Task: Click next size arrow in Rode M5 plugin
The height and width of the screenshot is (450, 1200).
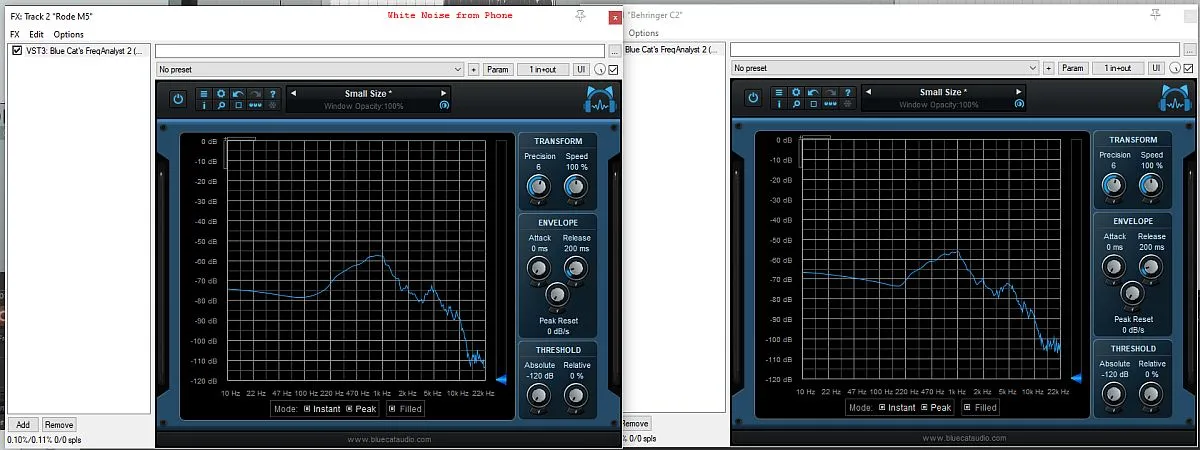Action: [443, 93]
